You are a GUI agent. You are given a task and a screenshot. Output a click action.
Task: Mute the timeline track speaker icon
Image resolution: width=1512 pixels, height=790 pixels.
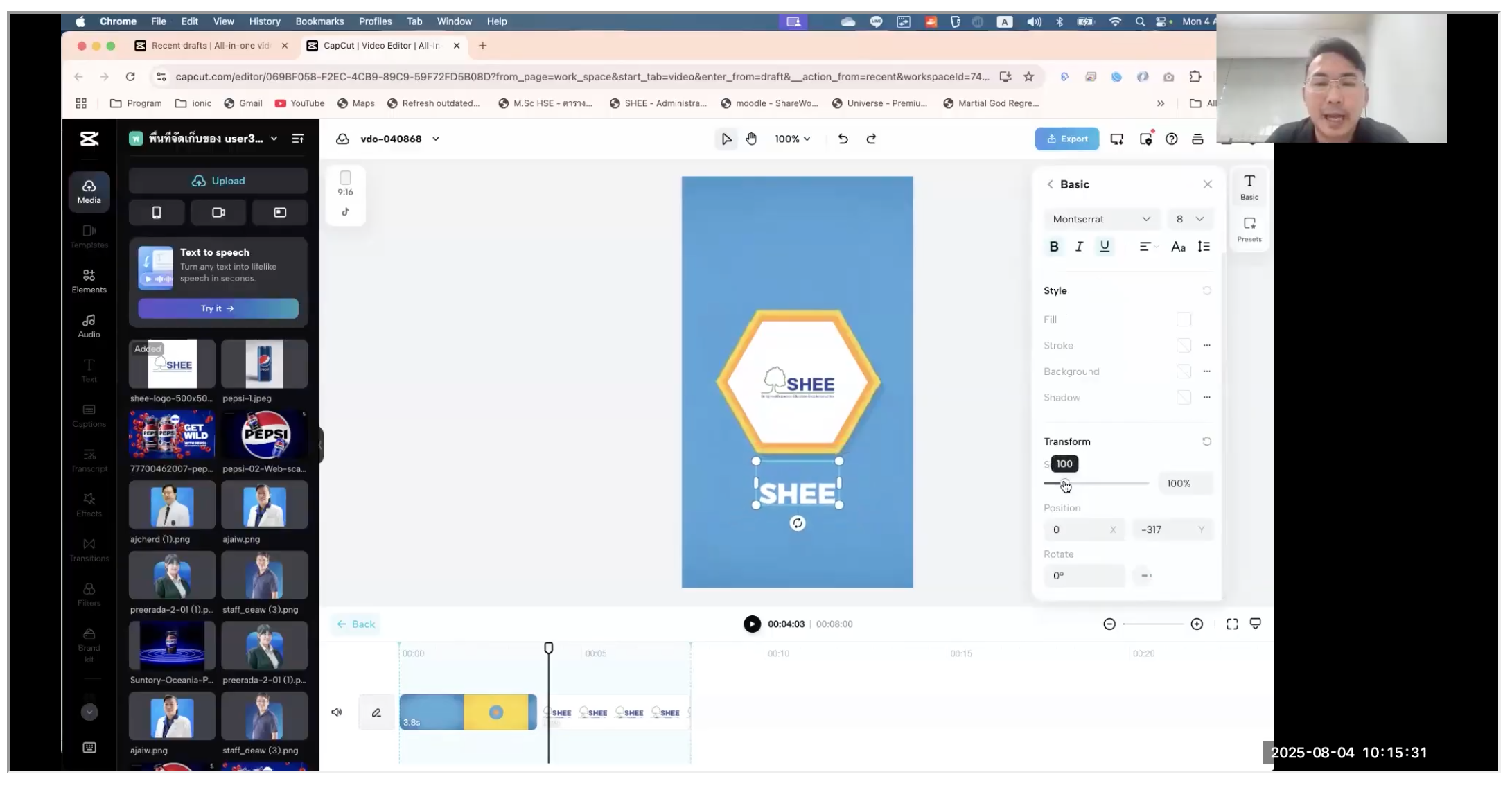tap(337, 712)
